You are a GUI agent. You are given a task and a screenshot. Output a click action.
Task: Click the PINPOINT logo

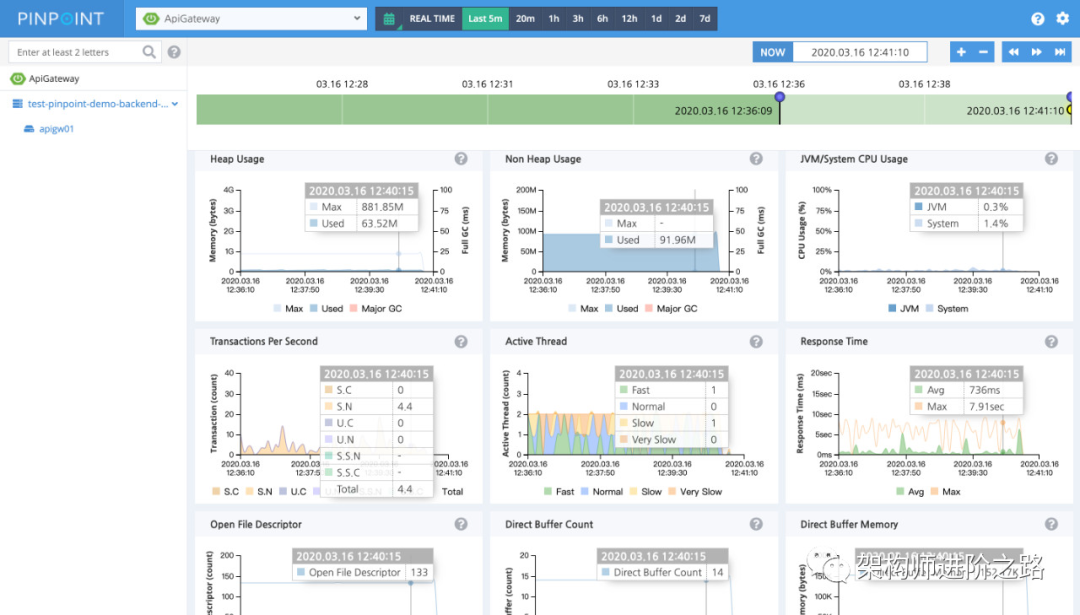61,19
